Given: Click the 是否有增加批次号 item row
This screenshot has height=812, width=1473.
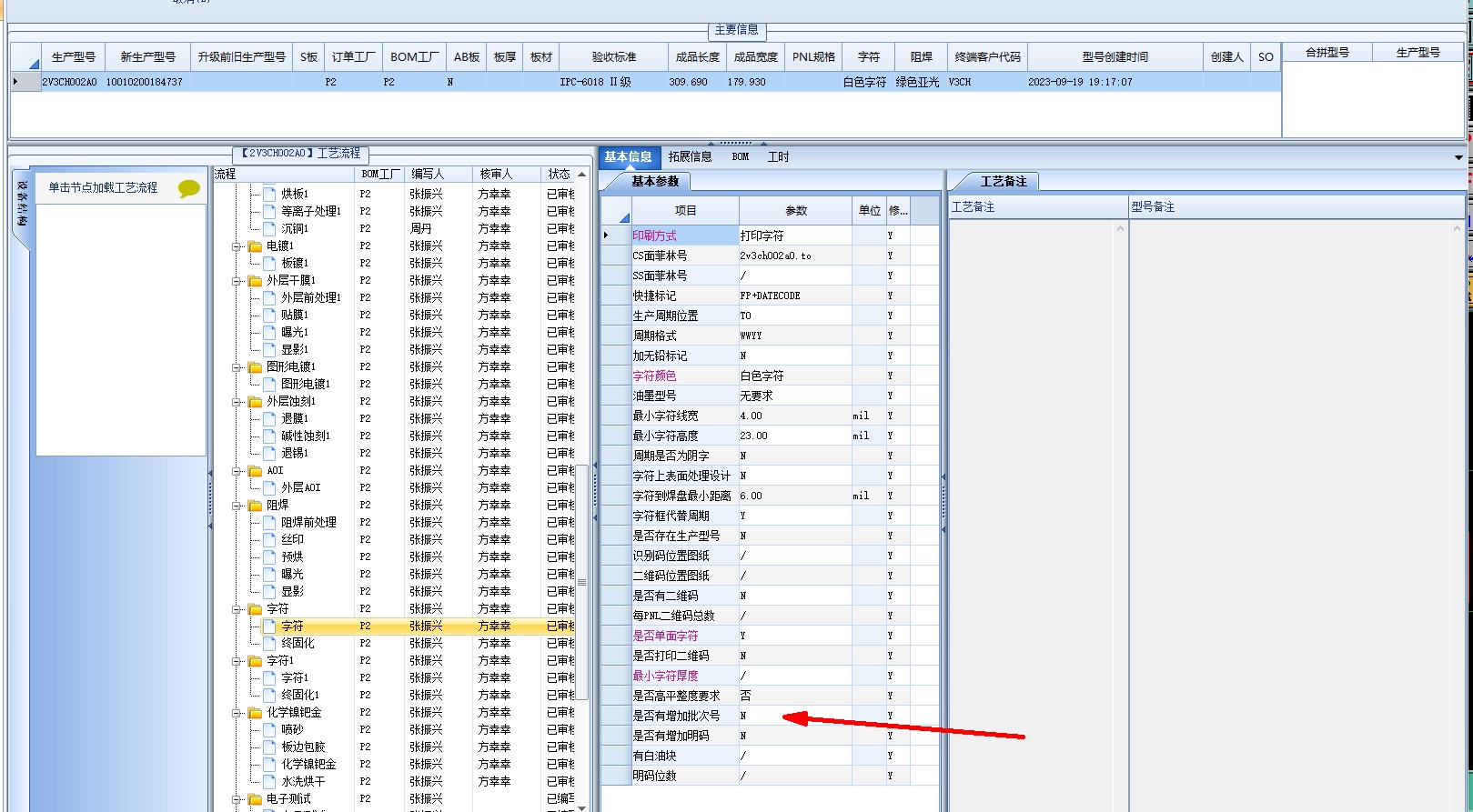Looking at the screenshot, I should point(685,716).
